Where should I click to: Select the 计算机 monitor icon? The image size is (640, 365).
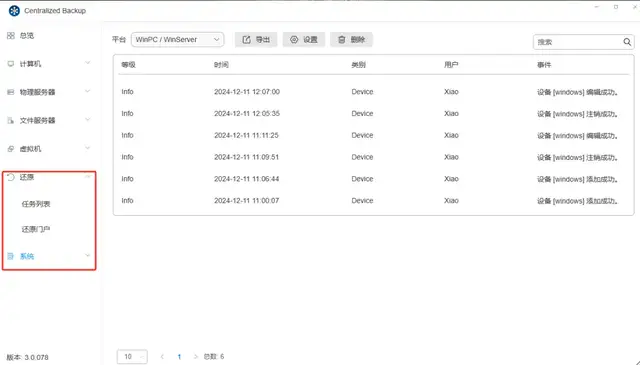(x=11, y=64)
